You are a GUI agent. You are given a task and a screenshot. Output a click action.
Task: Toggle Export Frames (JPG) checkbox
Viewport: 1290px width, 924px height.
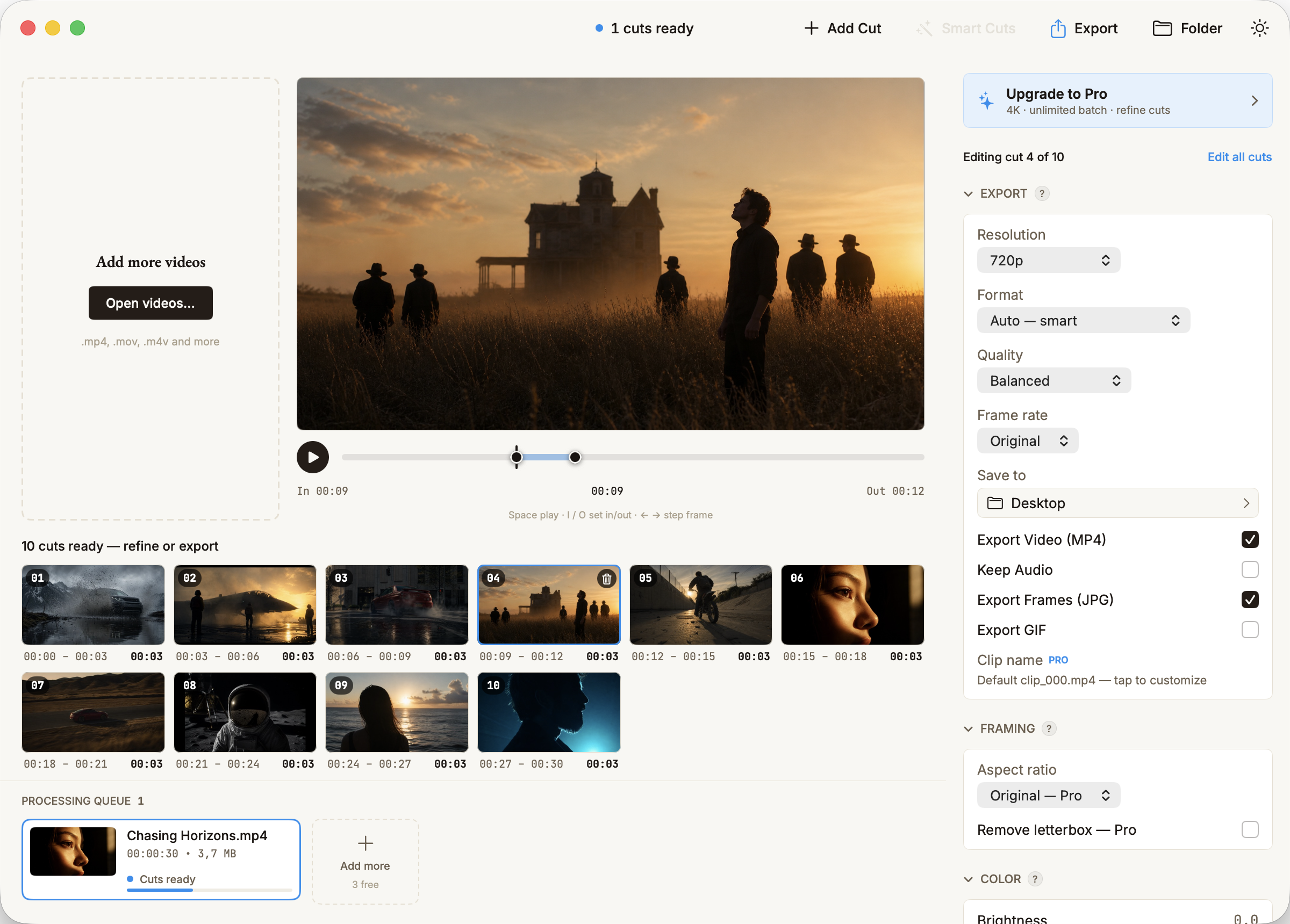point(1250,600)
